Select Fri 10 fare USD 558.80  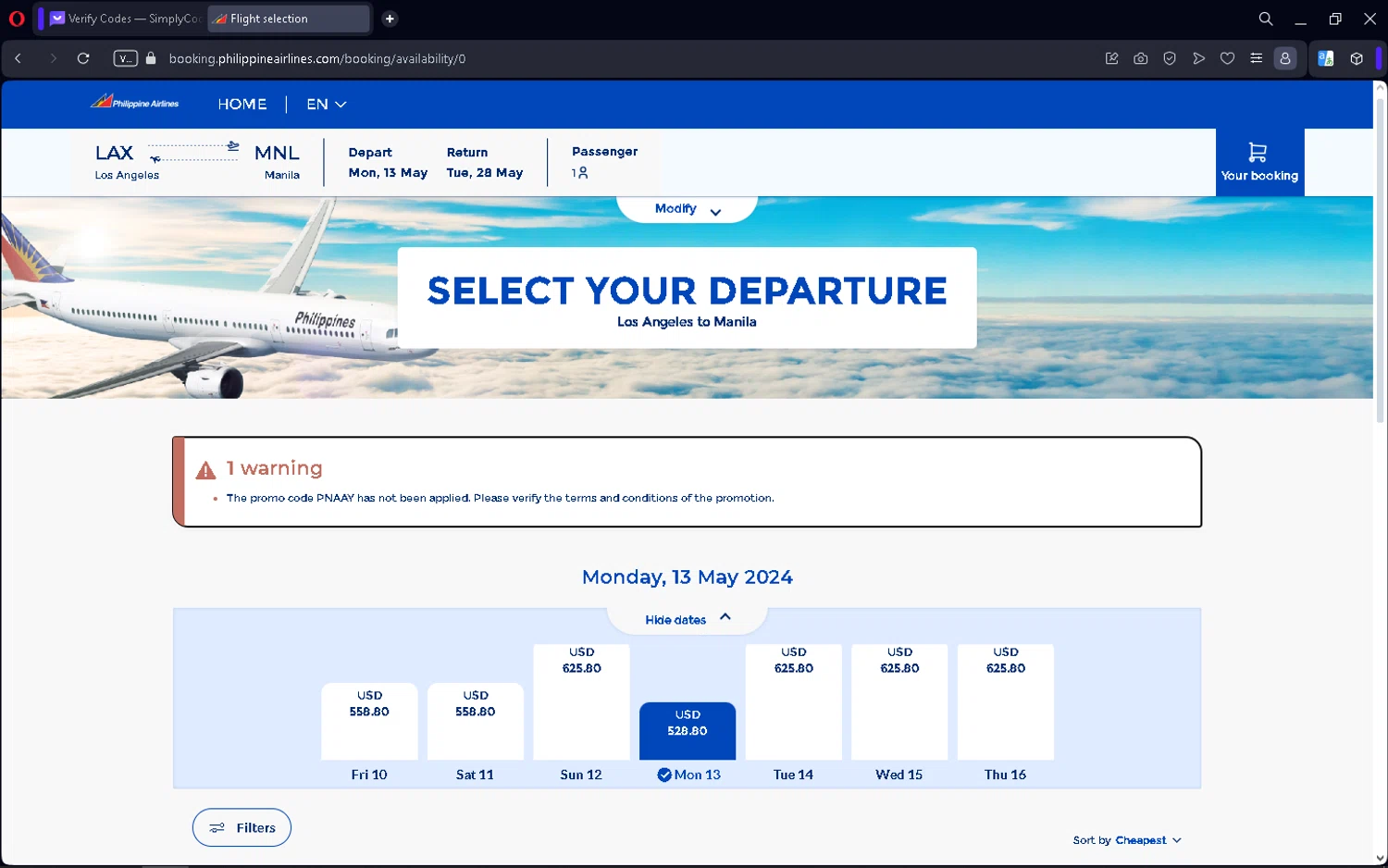[369, 721]
